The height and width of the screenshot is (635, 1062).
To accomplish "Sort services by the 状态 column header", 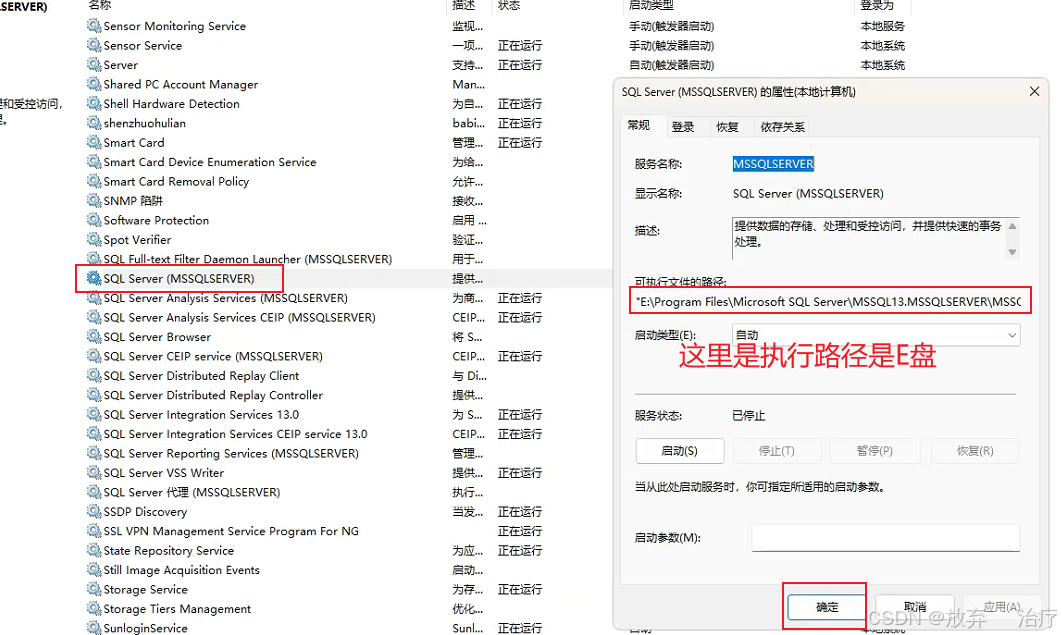I will [x=509, y=5].
